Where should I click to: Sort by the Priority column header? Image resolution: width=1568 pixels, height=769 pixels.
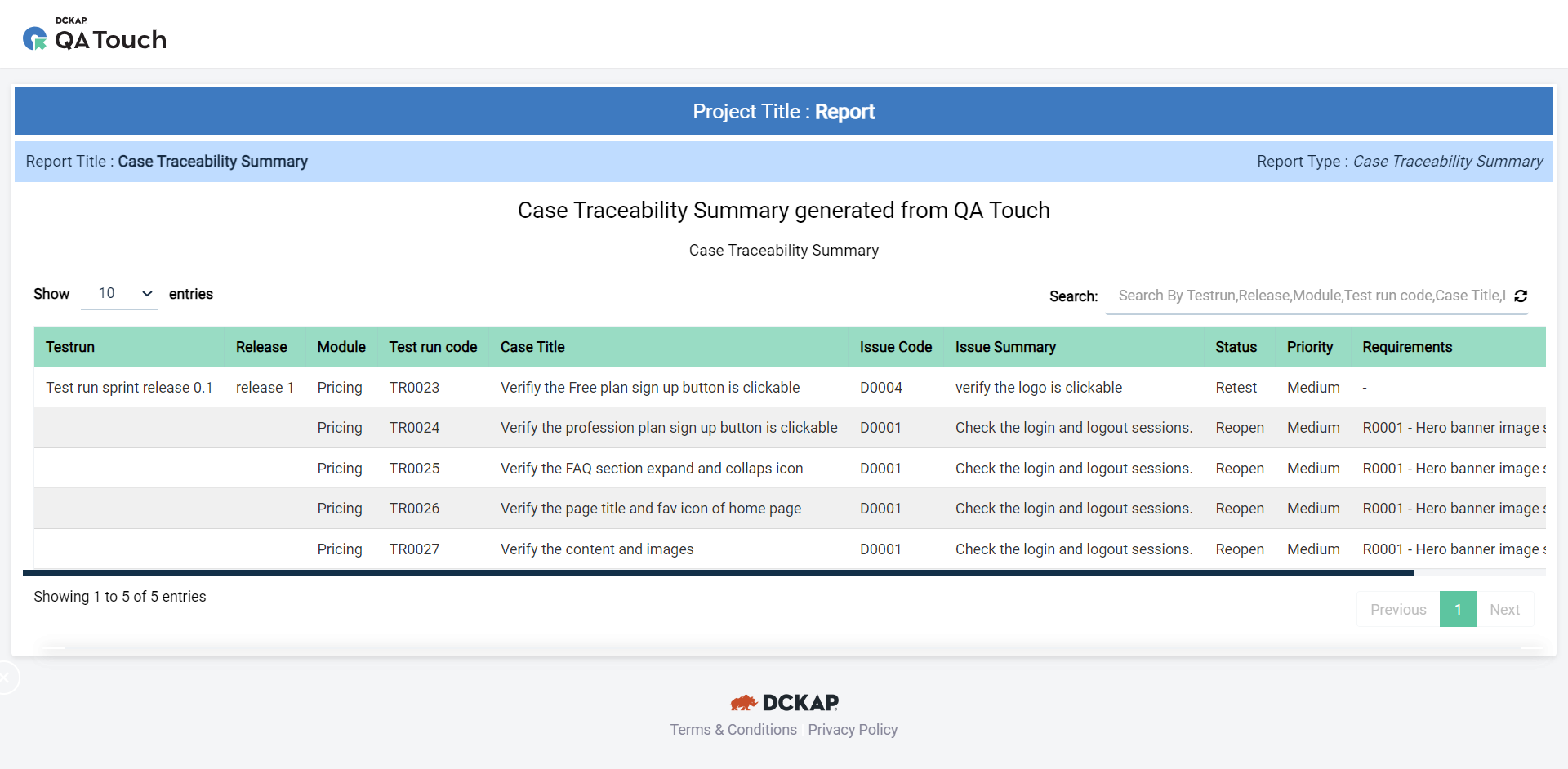point(1310,347)
